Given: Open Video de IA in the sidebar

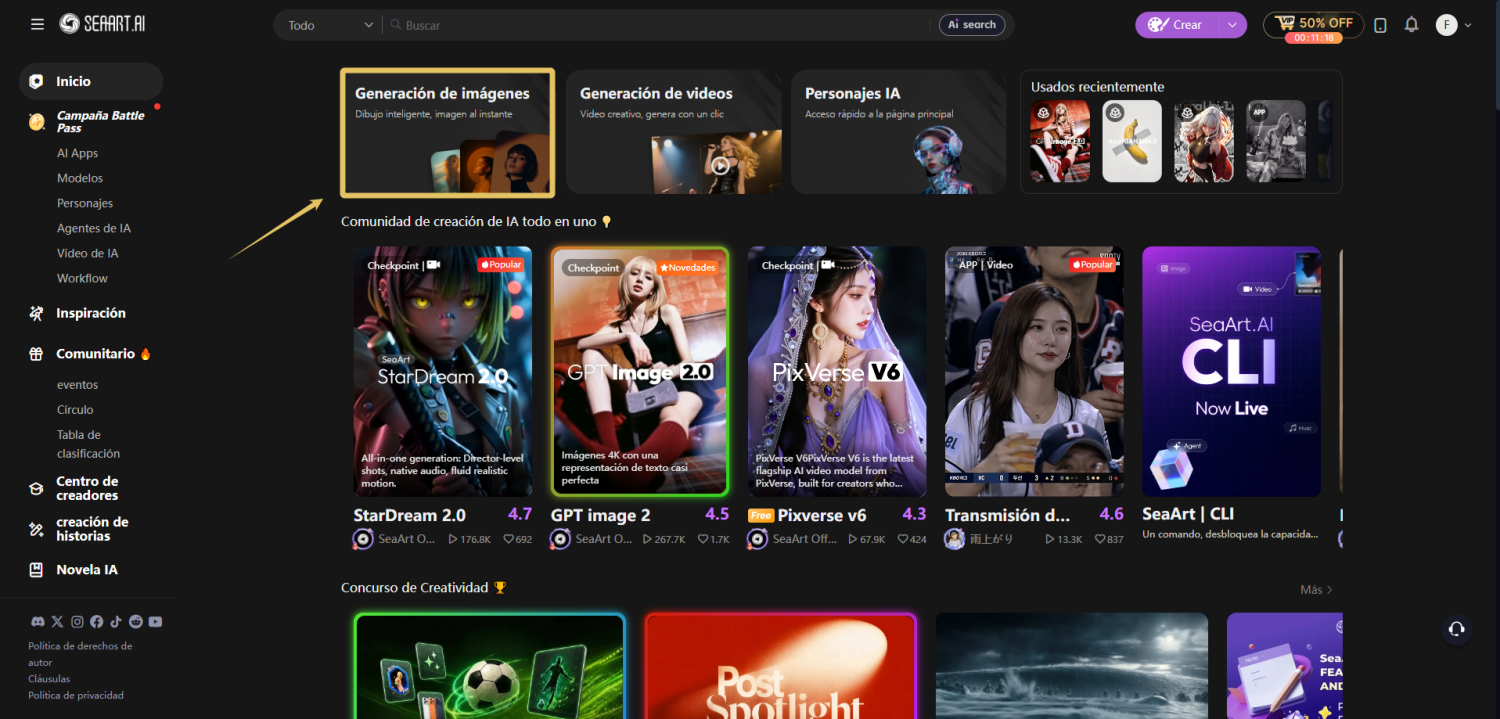Looking at the screenshot, I should point(87,253).
